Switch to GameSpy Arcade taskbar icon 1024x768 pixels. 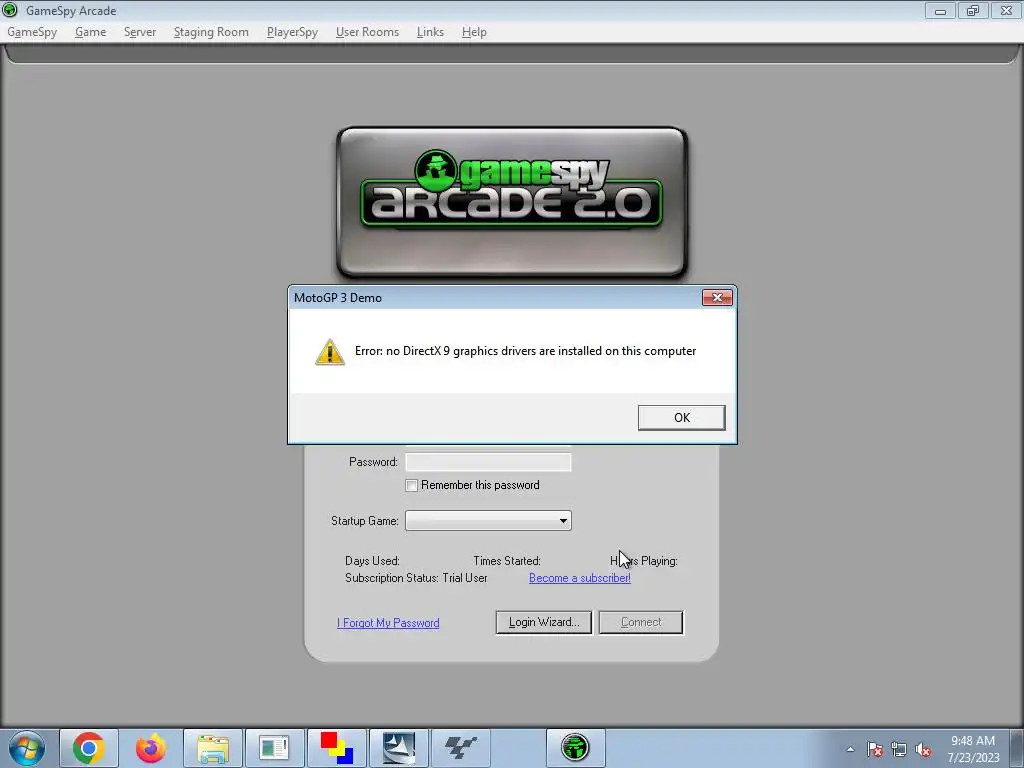click(575, 748)
